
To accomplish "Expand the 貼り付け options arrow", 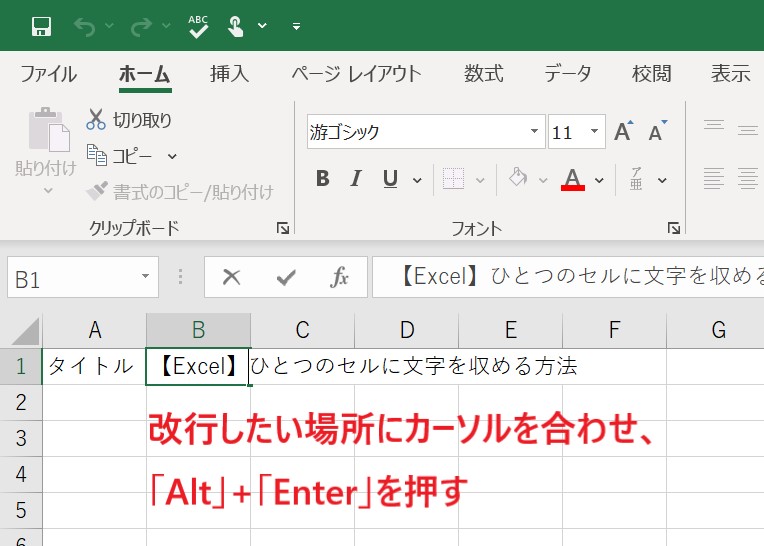I will pos(48,190).
